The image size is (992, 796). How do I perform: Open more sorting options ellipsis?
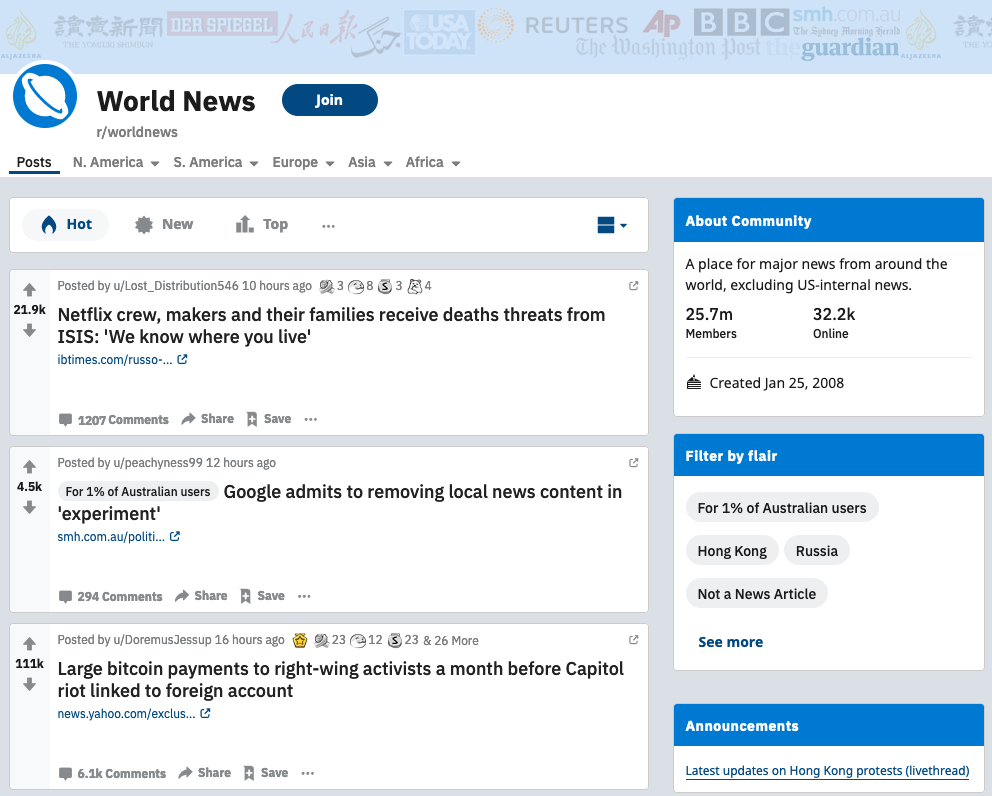(328, 226)
